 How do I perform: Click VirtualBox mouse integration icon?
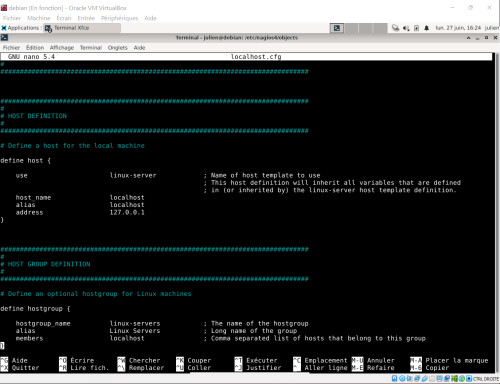(461, 379)
